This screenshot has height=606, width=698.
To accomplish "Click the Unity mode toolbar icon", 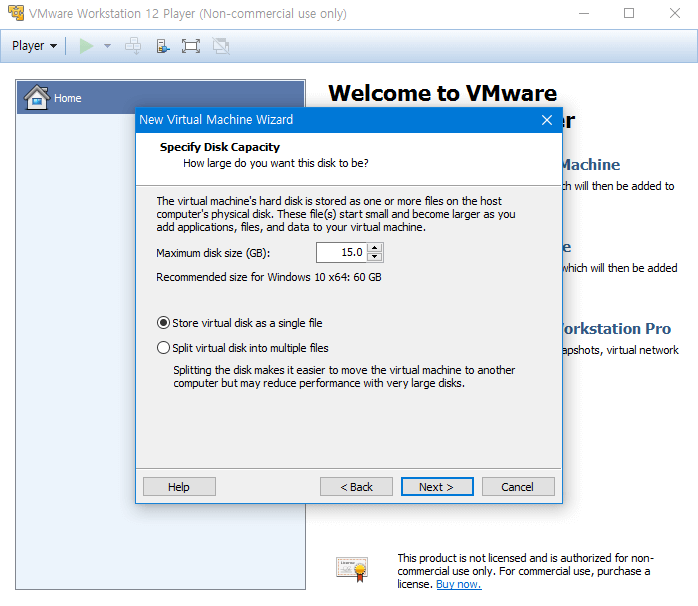I will [x=220, y=46].
